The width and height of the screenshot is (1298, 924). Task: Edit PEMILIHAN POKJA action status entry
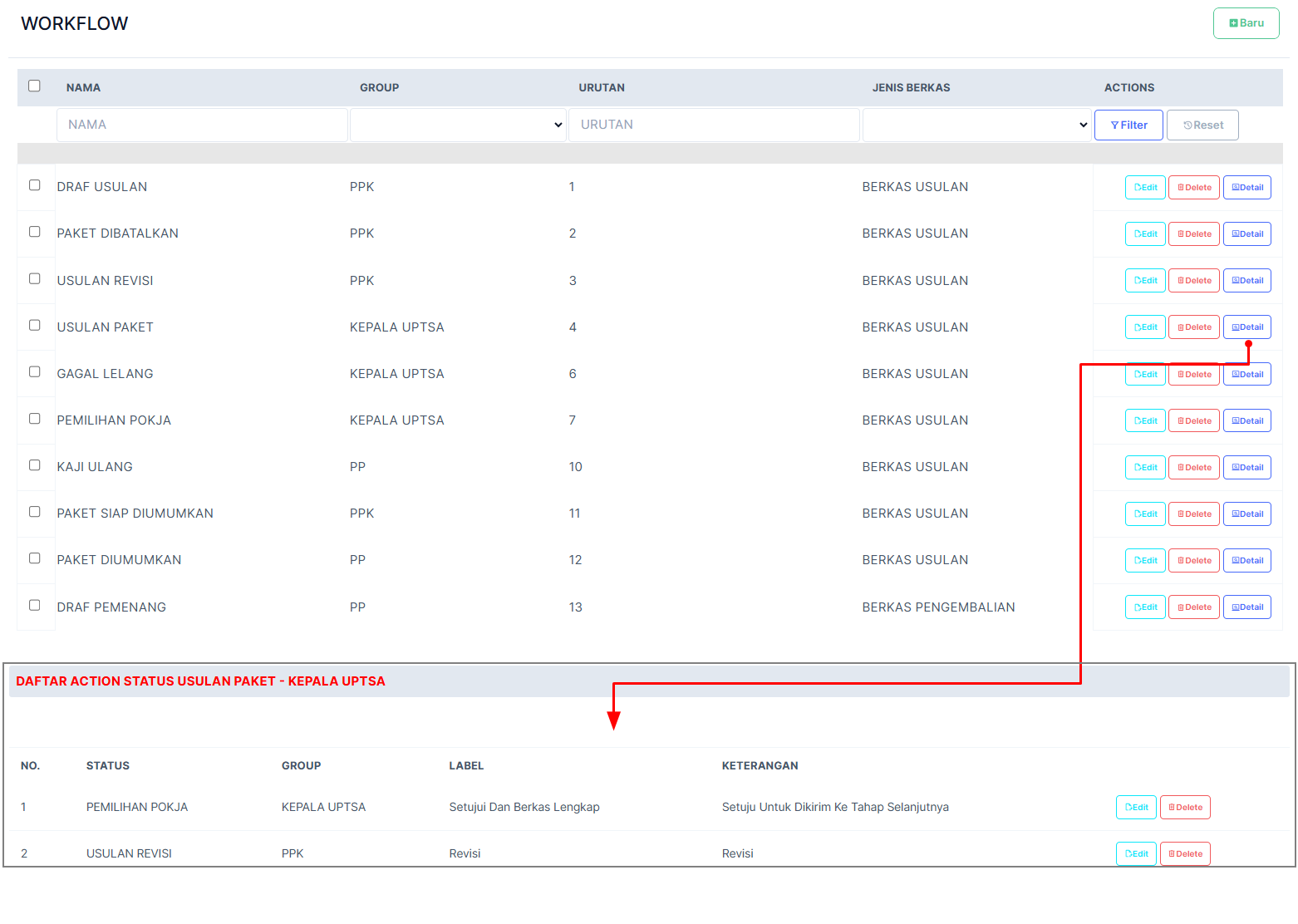[1136, 808]
